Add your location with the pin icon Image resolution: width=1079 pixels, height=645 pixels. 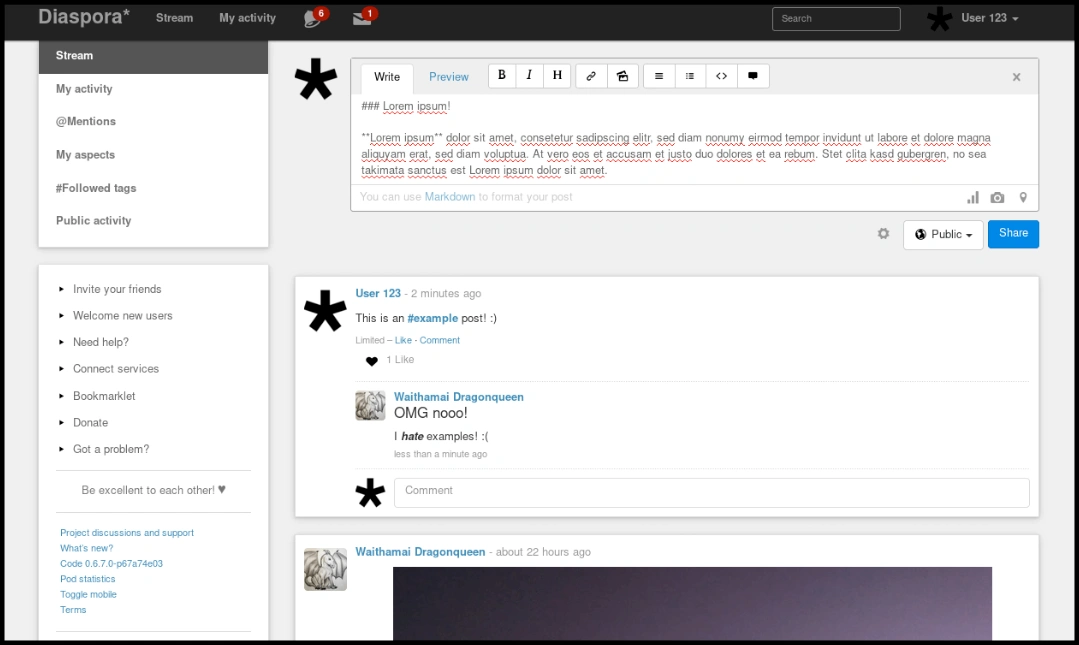click(1023, 198)
